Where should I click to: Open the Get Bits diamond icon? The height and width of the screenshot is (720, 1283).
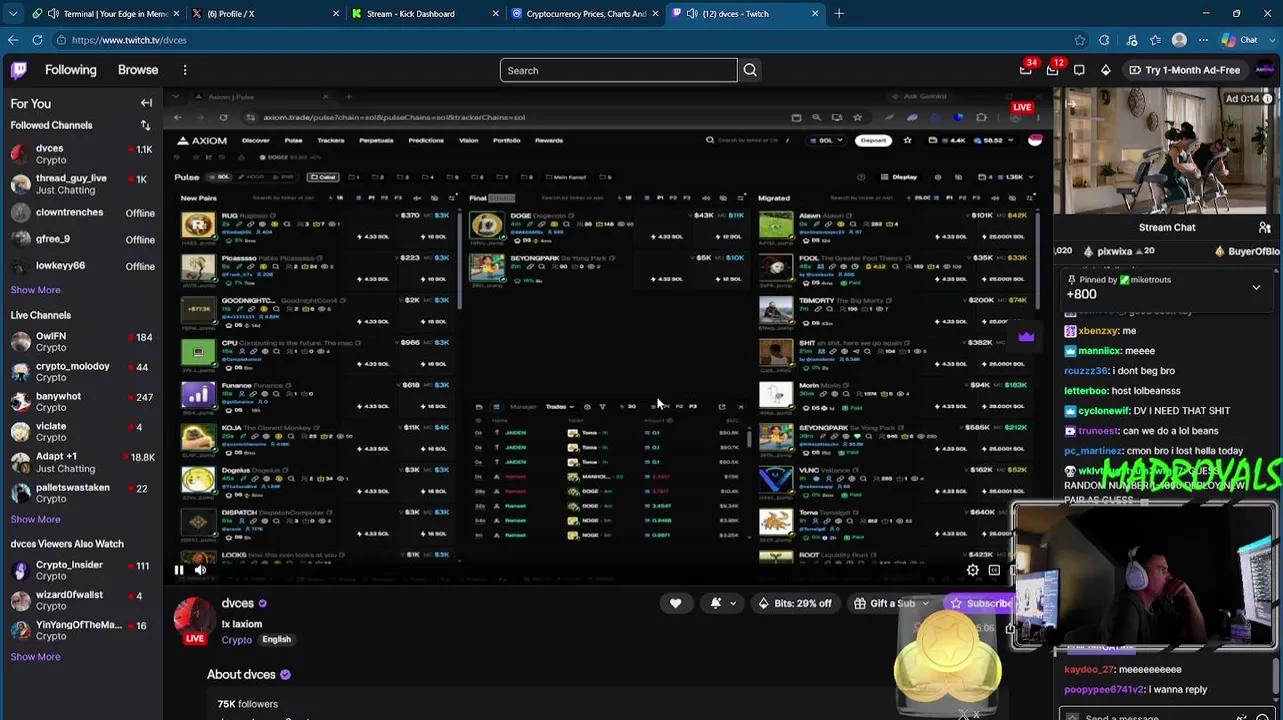pyautogui.click(x=1105, y=70)
